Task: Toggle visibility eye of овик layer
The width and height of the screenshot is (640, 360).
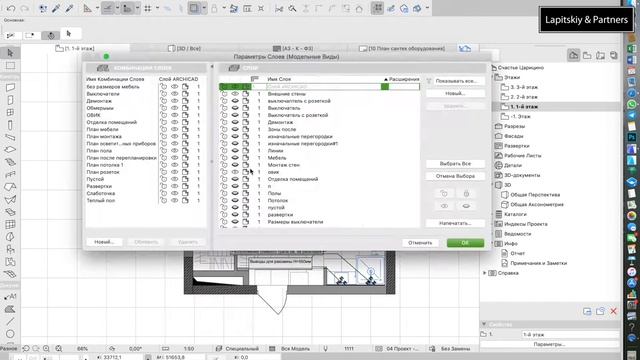Action: 235,172
